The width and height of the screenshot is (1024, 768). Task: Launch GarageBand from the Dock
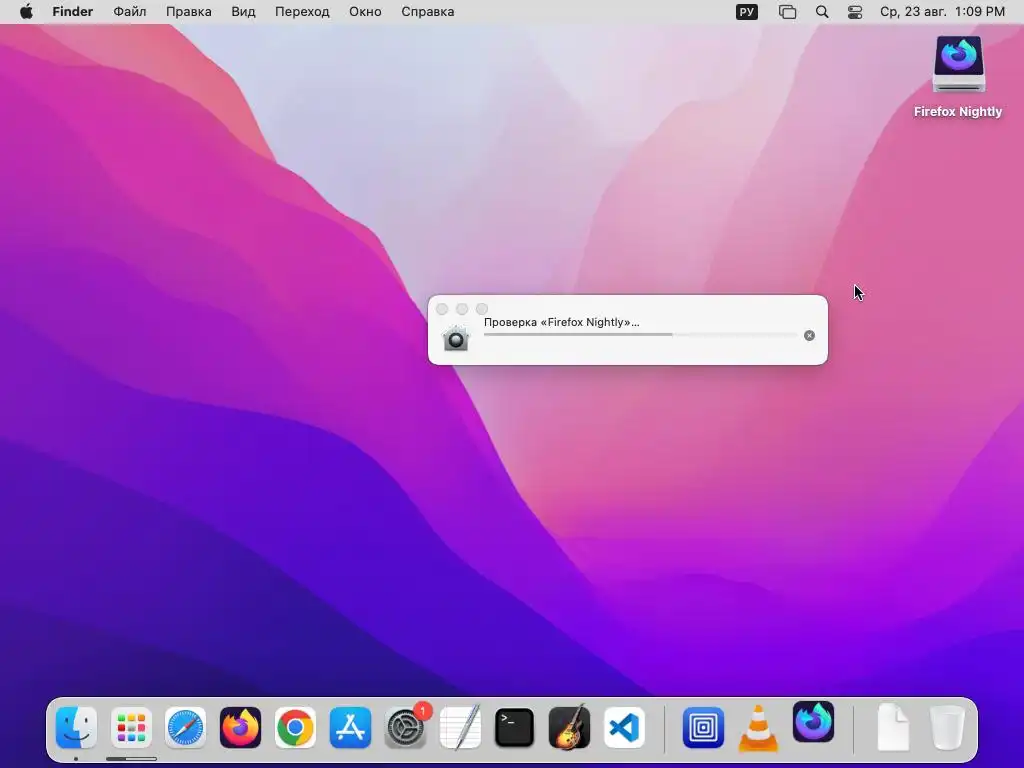coord(569,727)
